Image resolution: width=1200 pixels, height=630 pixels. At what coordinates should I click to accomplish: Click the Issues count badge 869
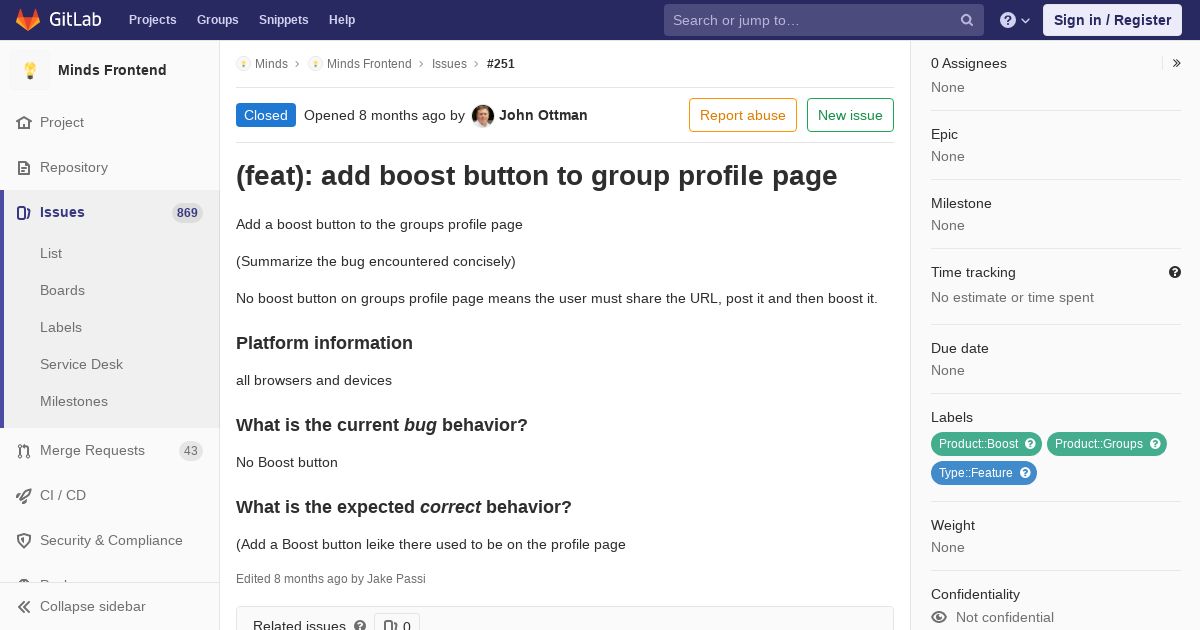click(187, 213)
